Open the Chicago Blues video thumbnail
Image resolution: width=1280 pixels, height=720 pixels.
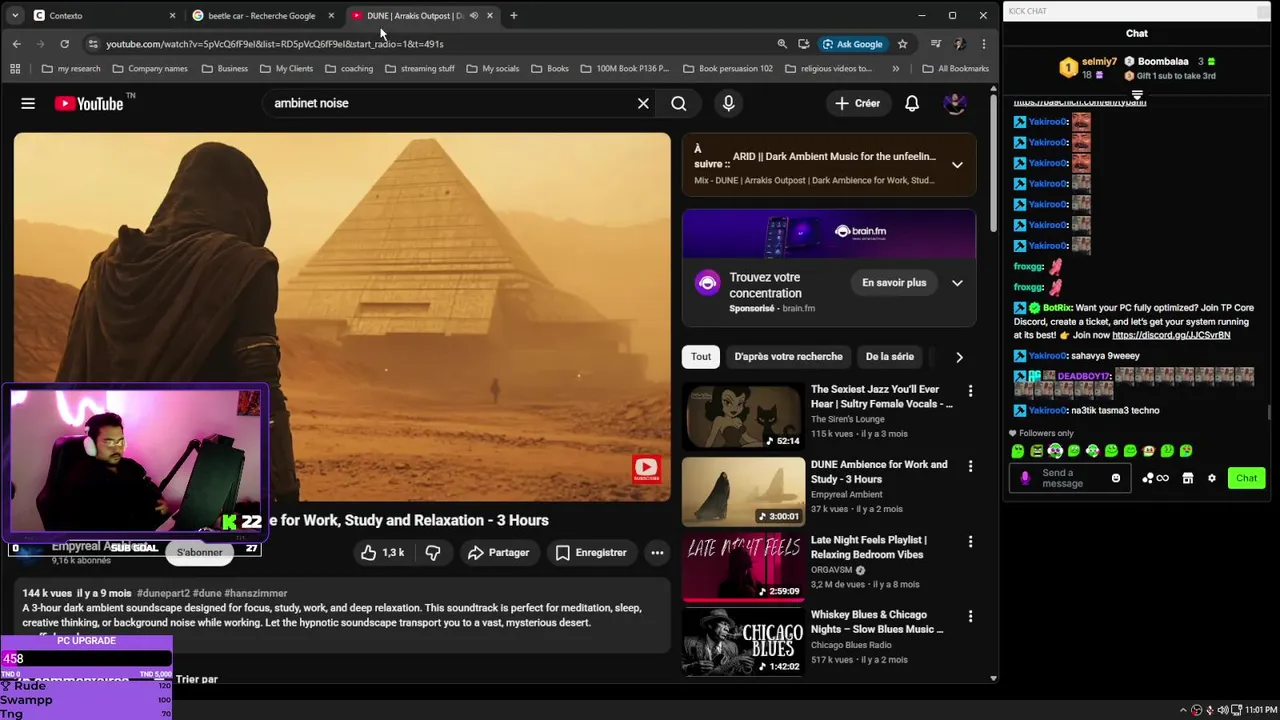pos(743,642)
